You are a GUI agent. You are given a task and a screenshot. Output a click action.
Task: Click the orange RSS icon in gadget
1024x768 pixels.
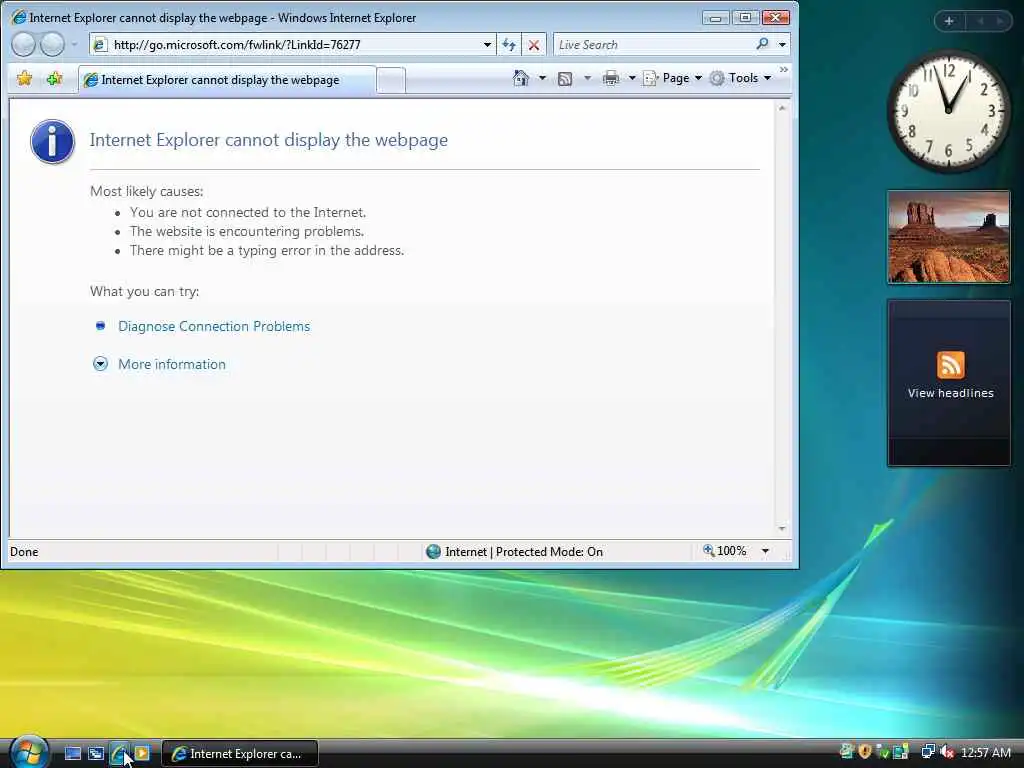[x=950, y=364]
